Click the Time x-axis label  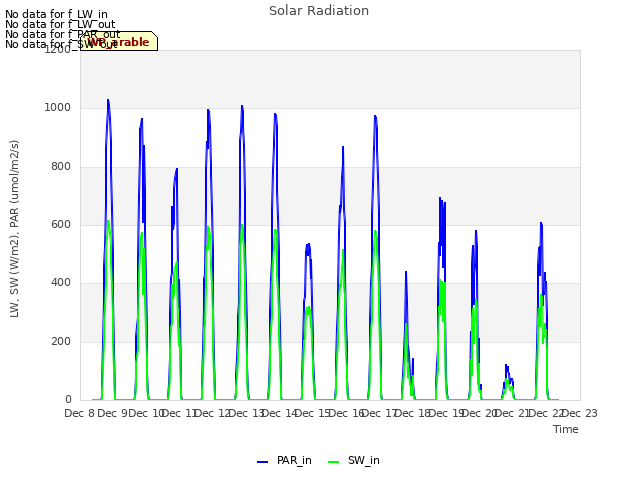tap(566, 429)
